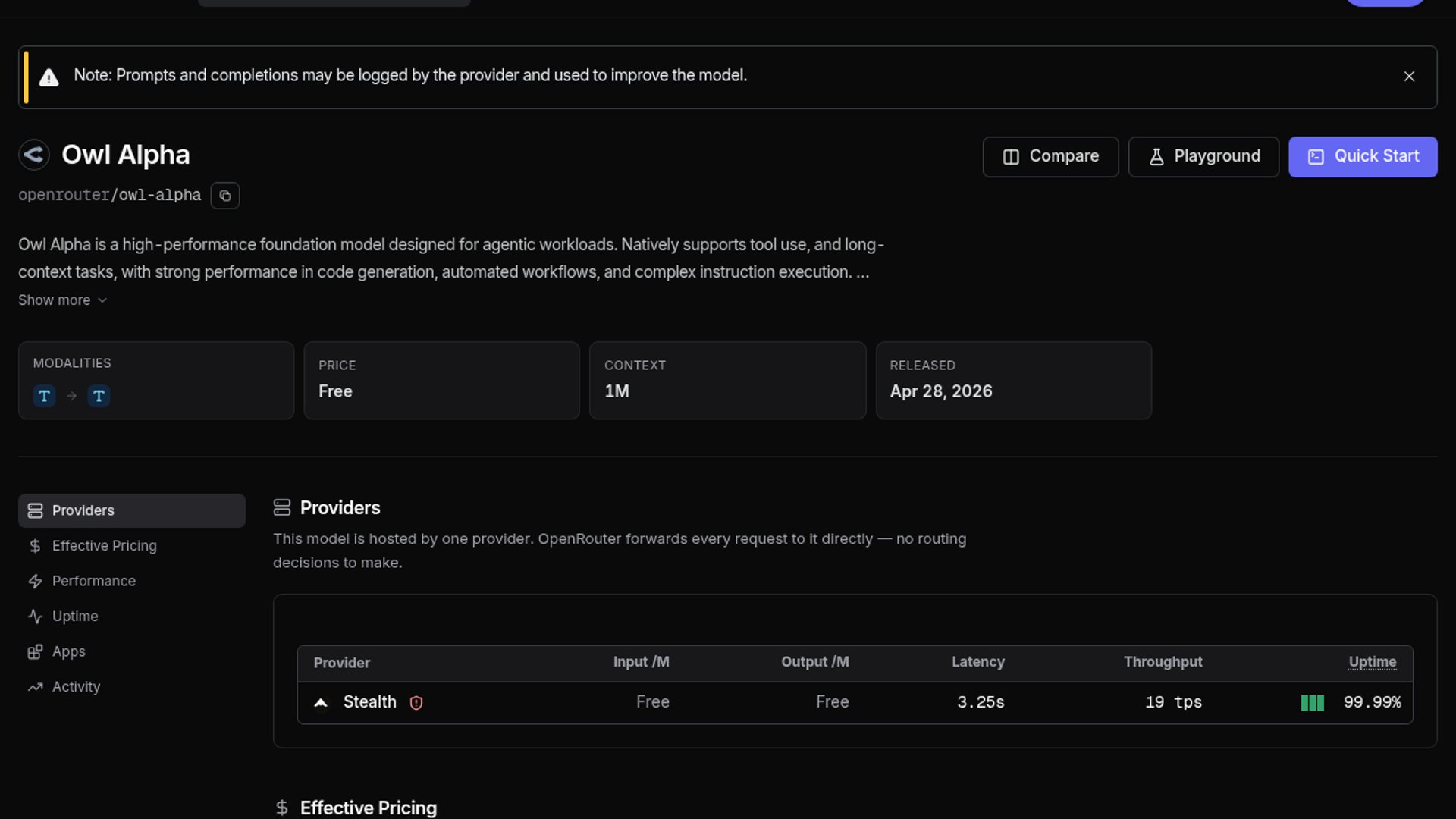Go to Effective Pricing in sidebar
The image size is (1456, 819).
click(x=132, y=546)
